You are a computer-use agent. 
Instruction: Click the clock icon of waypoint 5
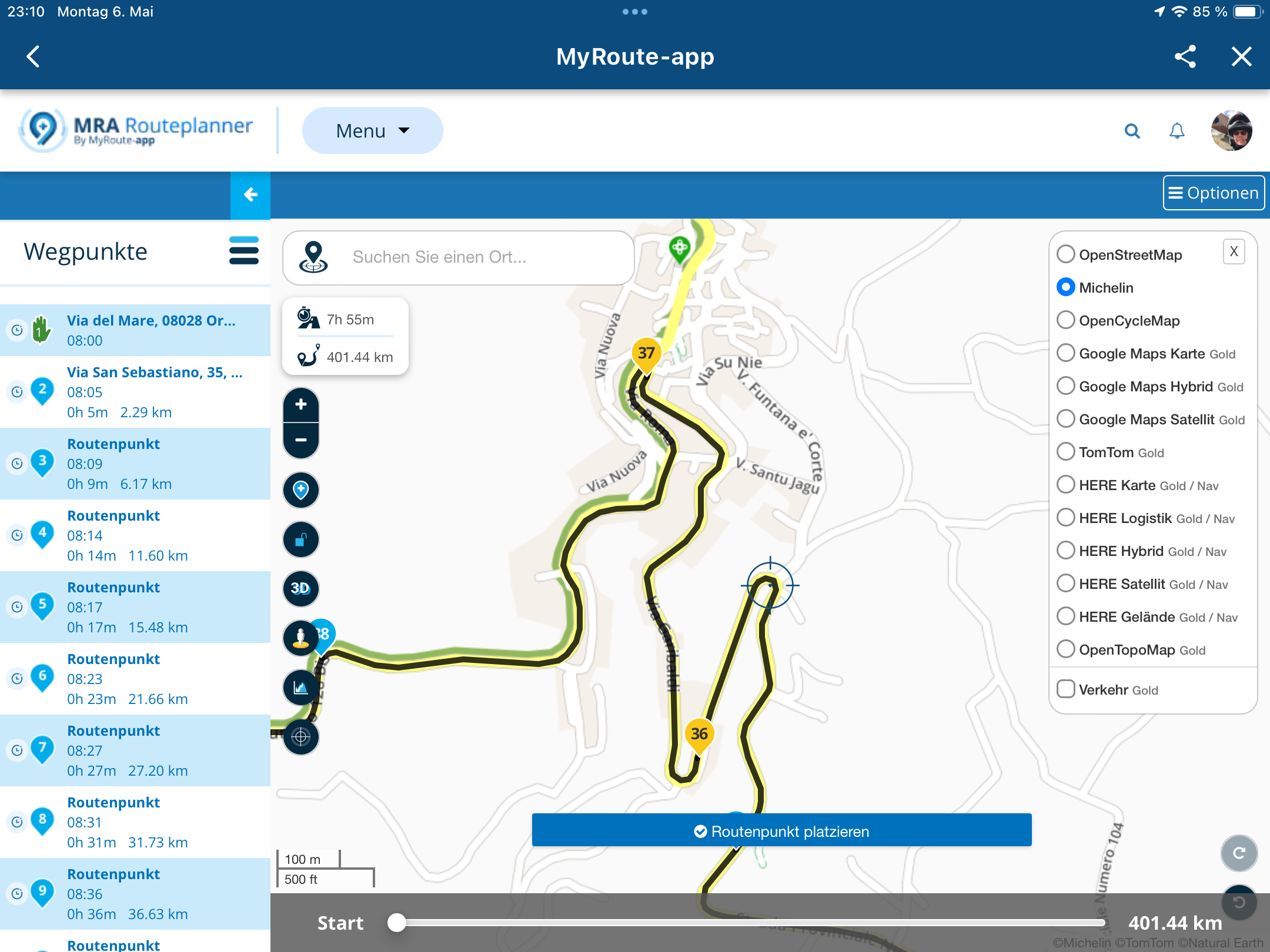[x=17, y=606]
